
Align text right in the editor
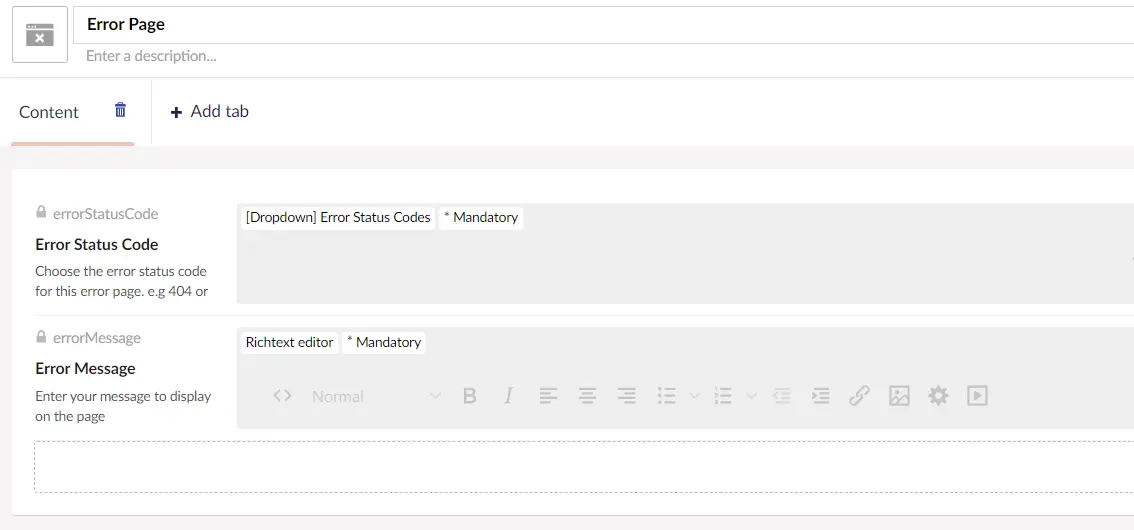tap(626, 396)
